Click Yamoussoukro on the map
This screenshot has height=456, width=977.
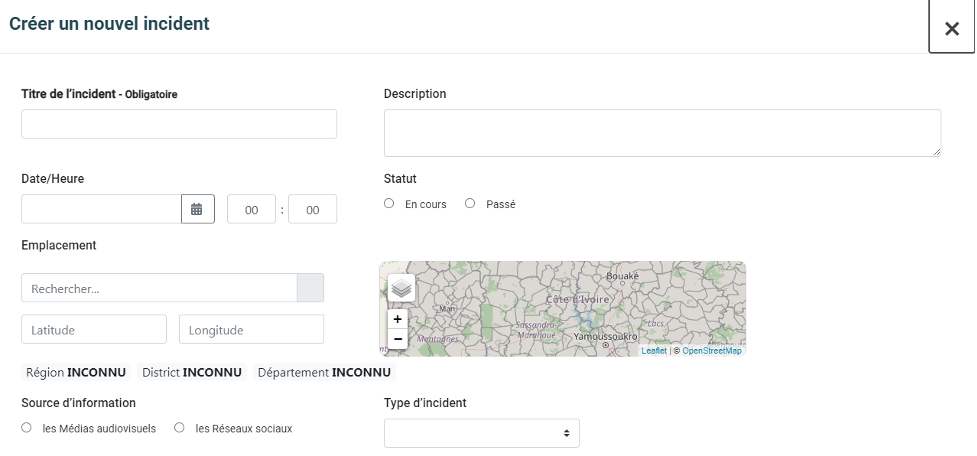pos(606,337)
